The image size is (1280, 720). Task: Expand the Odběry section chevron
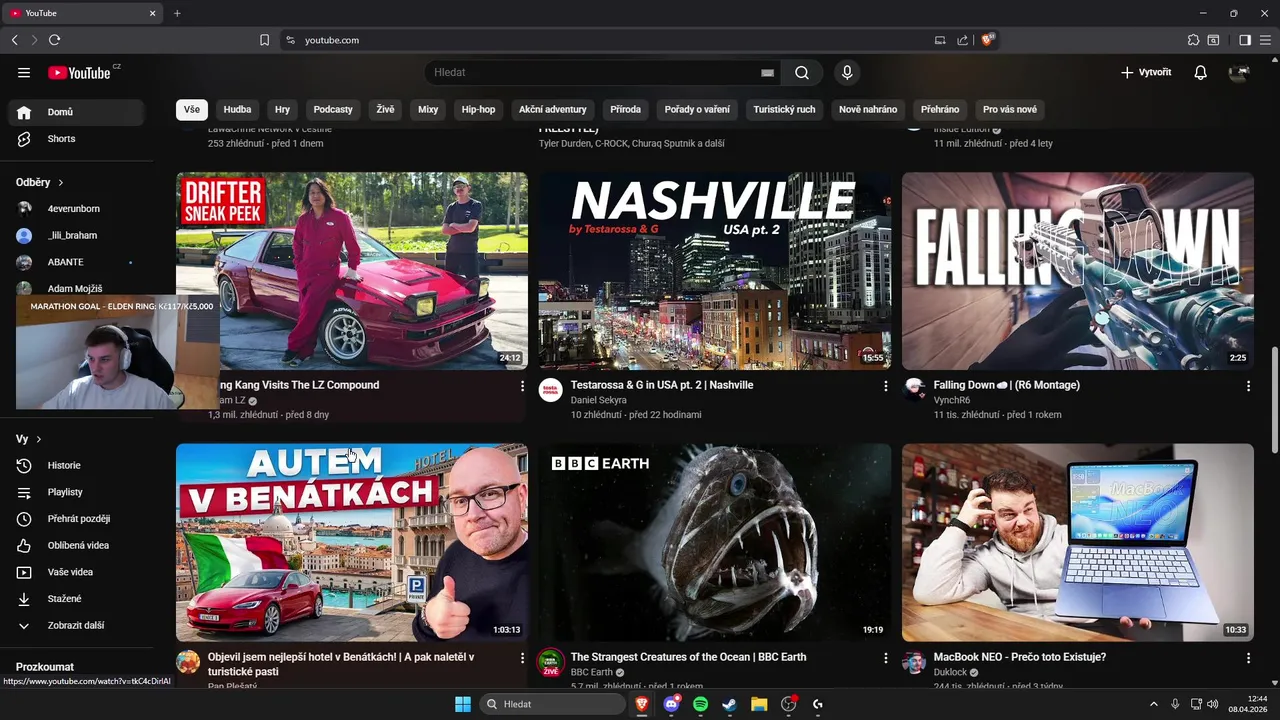(61, 183)
